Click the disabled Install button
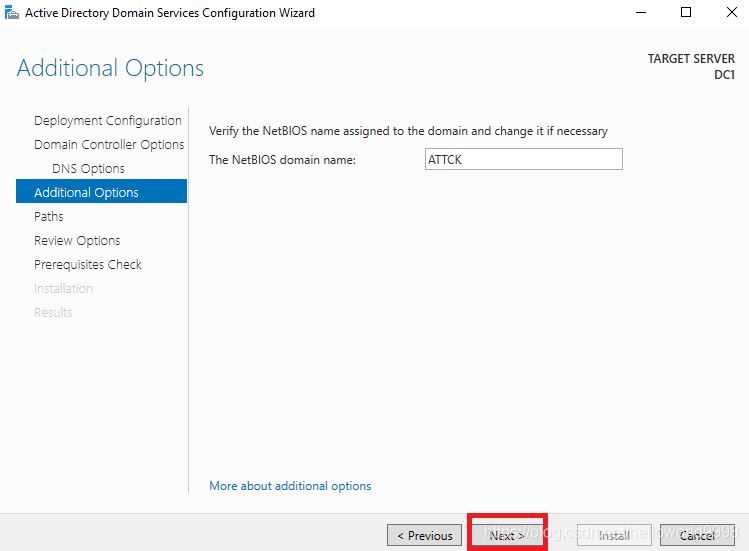 click(x=614, y=535)
